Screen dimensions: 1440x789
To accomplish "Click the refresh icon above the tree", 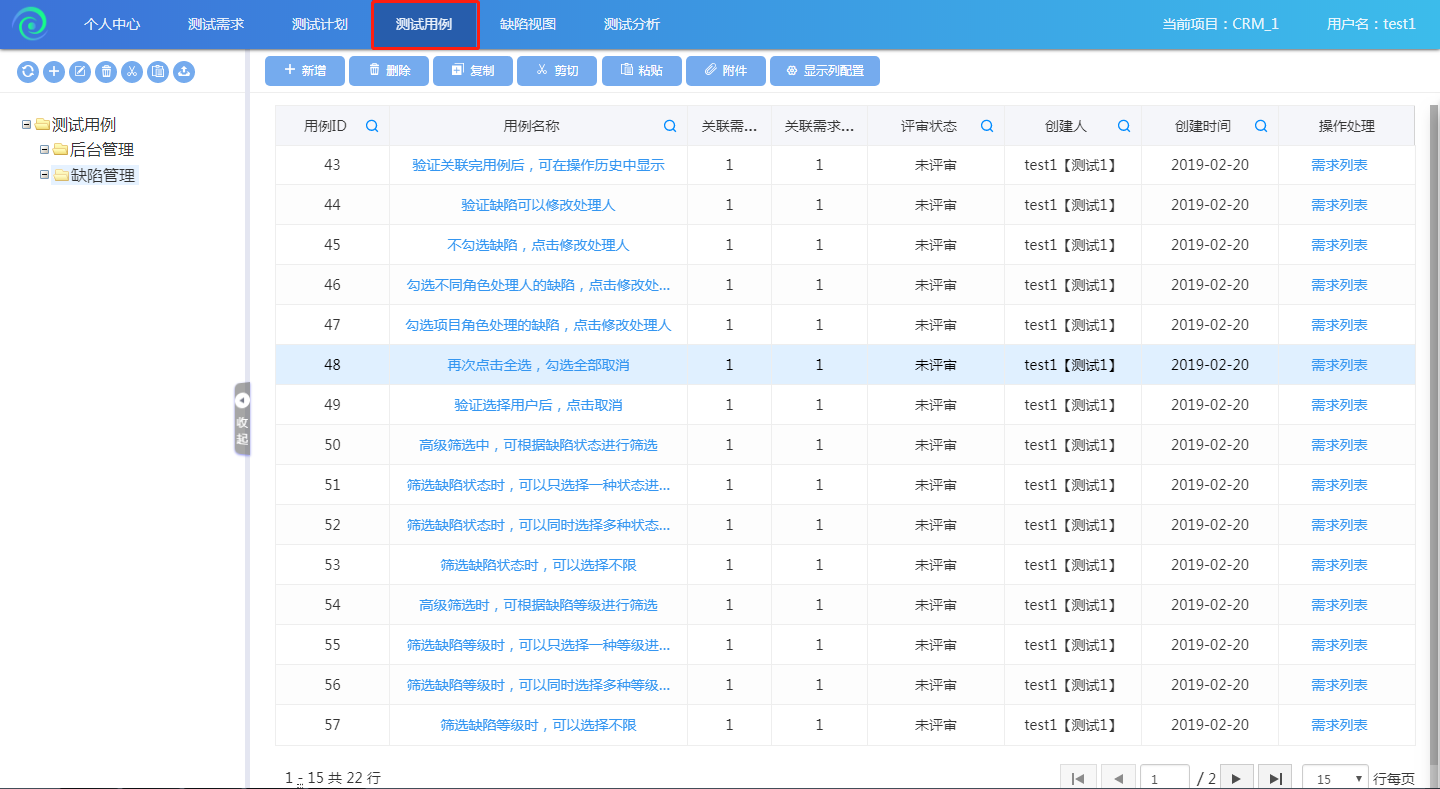I will coord(28,71).
